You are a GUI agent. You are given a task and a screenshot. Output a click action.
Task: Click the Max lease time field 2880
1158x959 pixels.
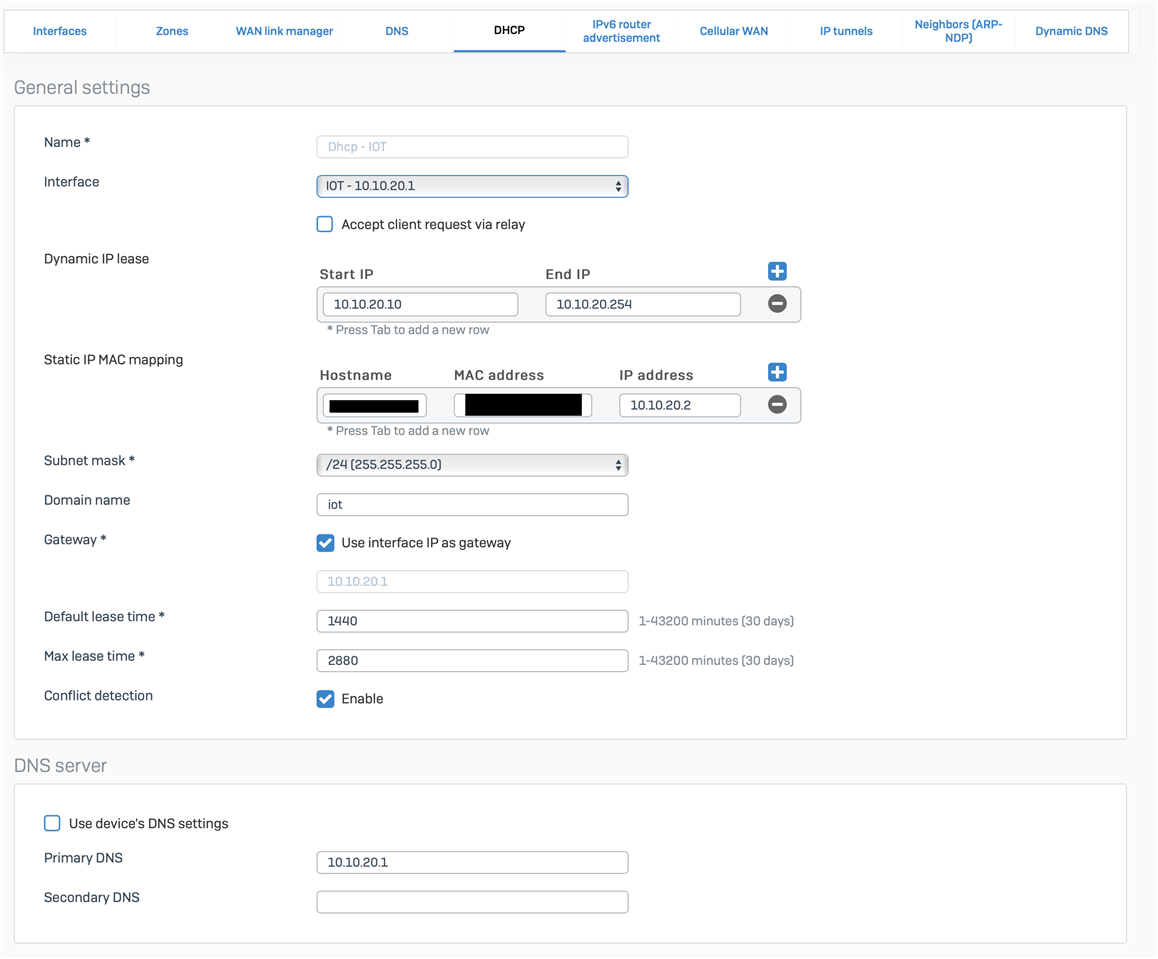[473, 661]
